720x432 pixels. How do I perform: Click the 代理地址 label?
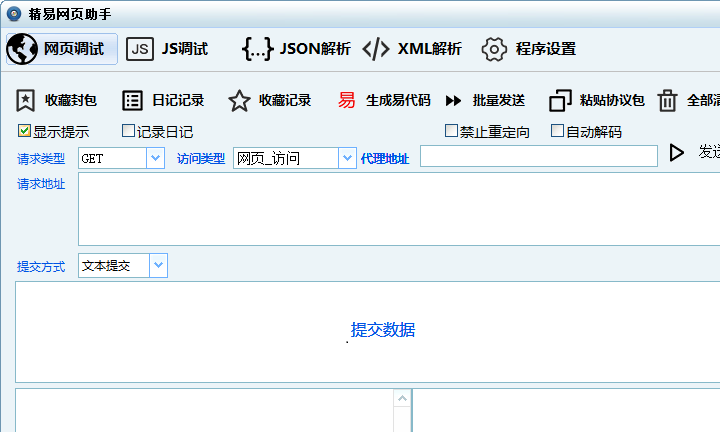(385, 159)
